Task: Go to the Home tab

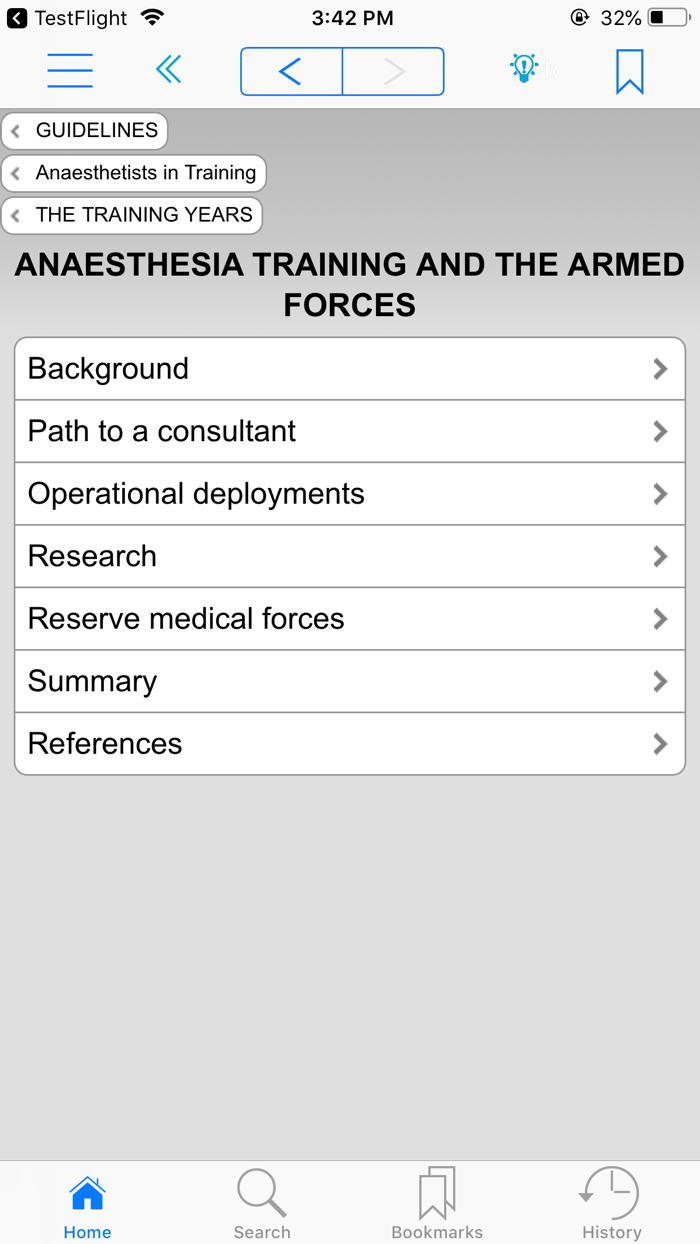Action: click(87, 1204)
